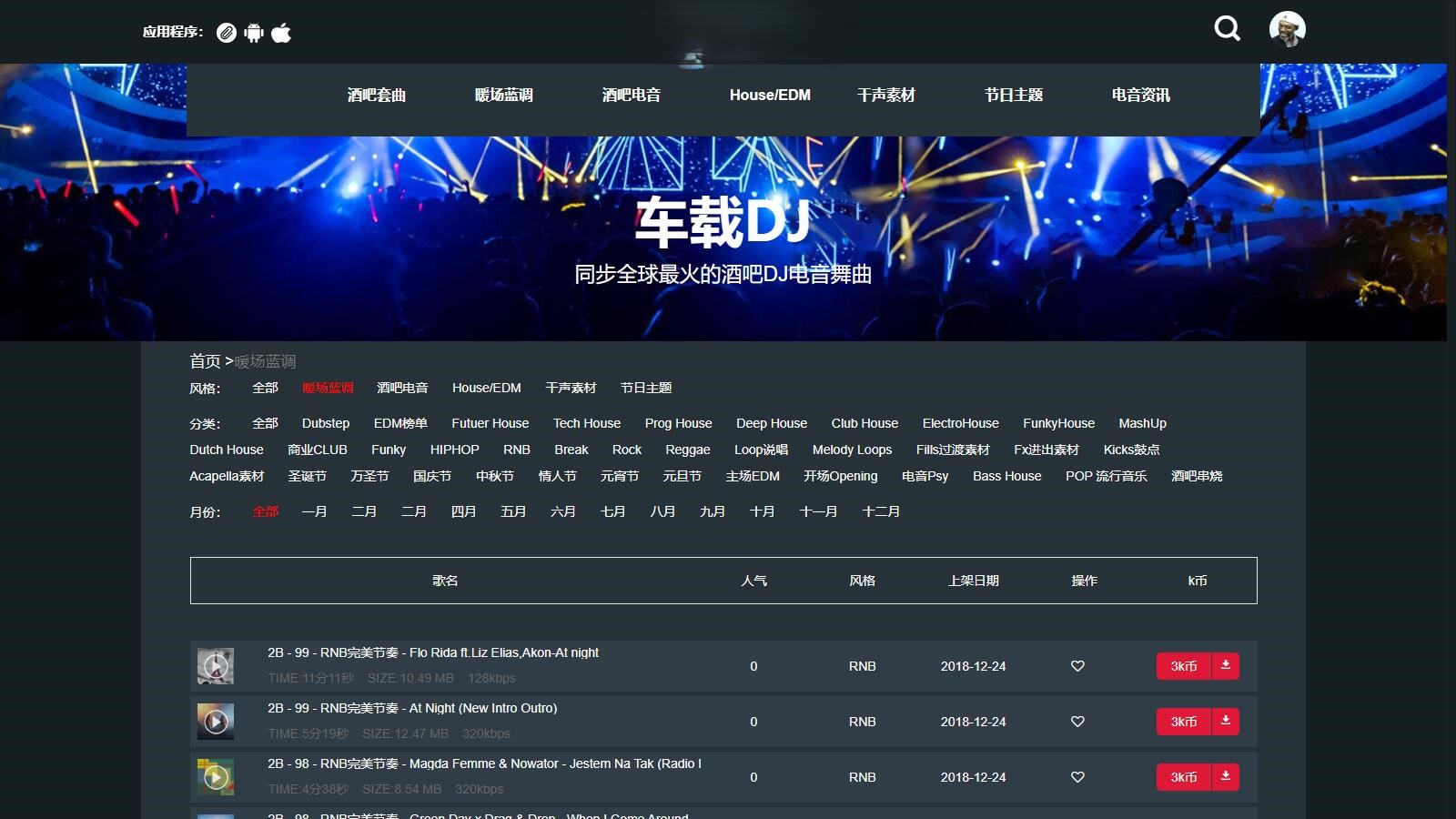1456x819 pixels.
Task: Click the search magnifier icon
Action: [1227, 29]
